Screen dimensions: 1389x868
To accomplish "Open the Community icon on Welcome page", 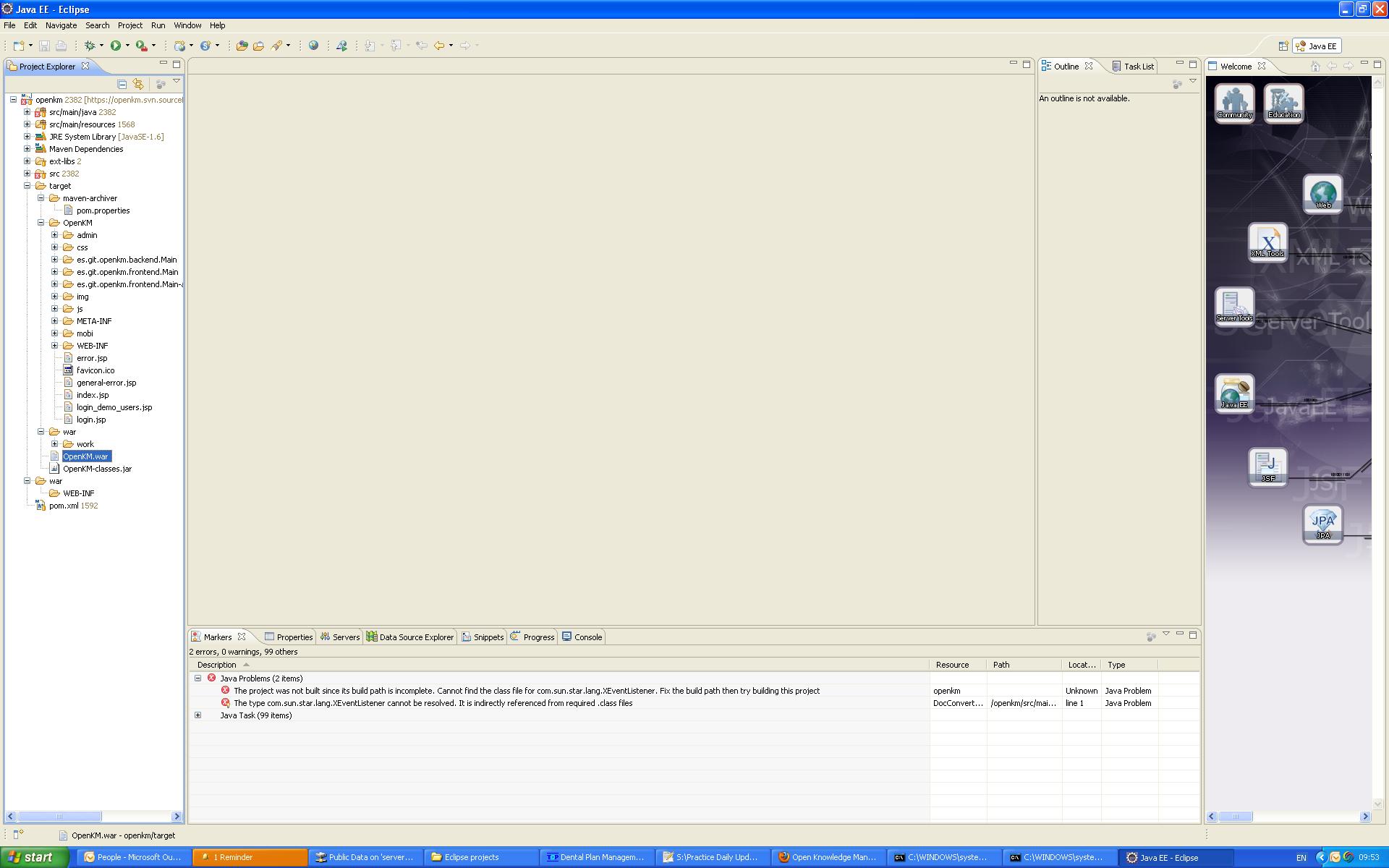I will [1234, 103].
